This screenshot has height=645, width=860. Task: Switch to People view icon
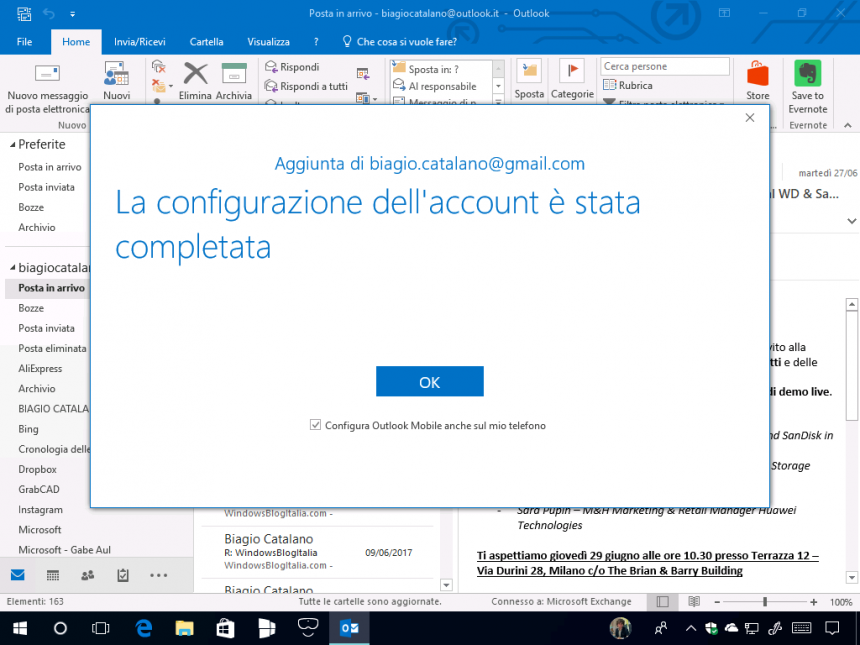point(87,575)
